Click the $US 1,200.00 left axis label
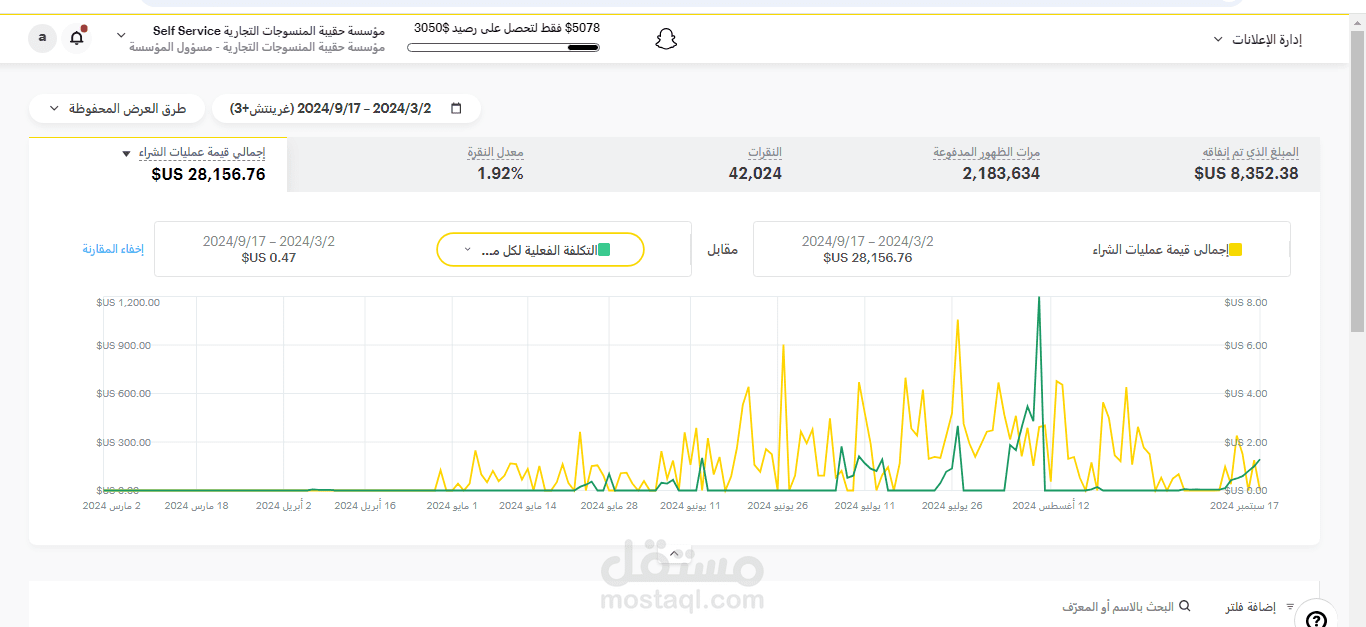The height and width of the screenshot is (627, 1366). [x=128, y=302]
